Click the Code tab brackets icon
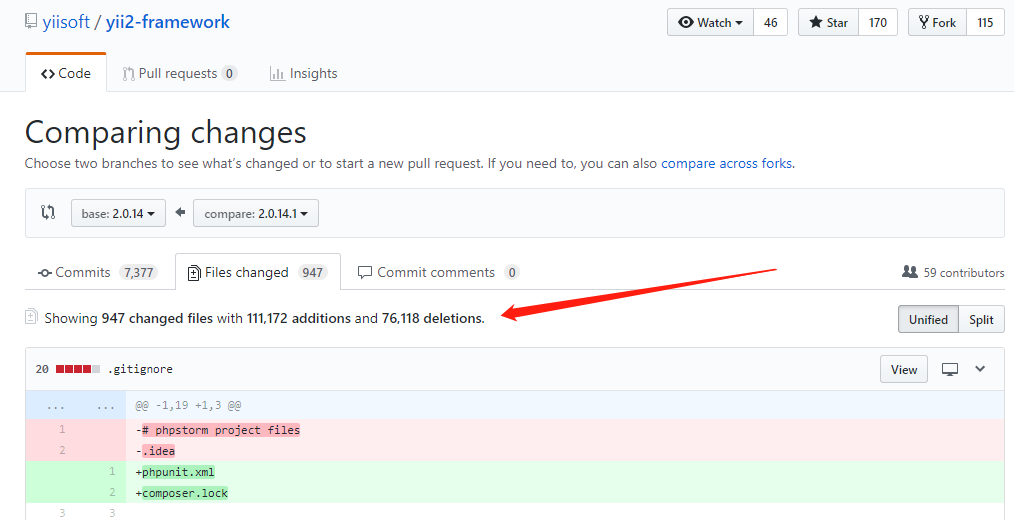The width and height of the screenshot is (1014, 520). coord(48,74)
